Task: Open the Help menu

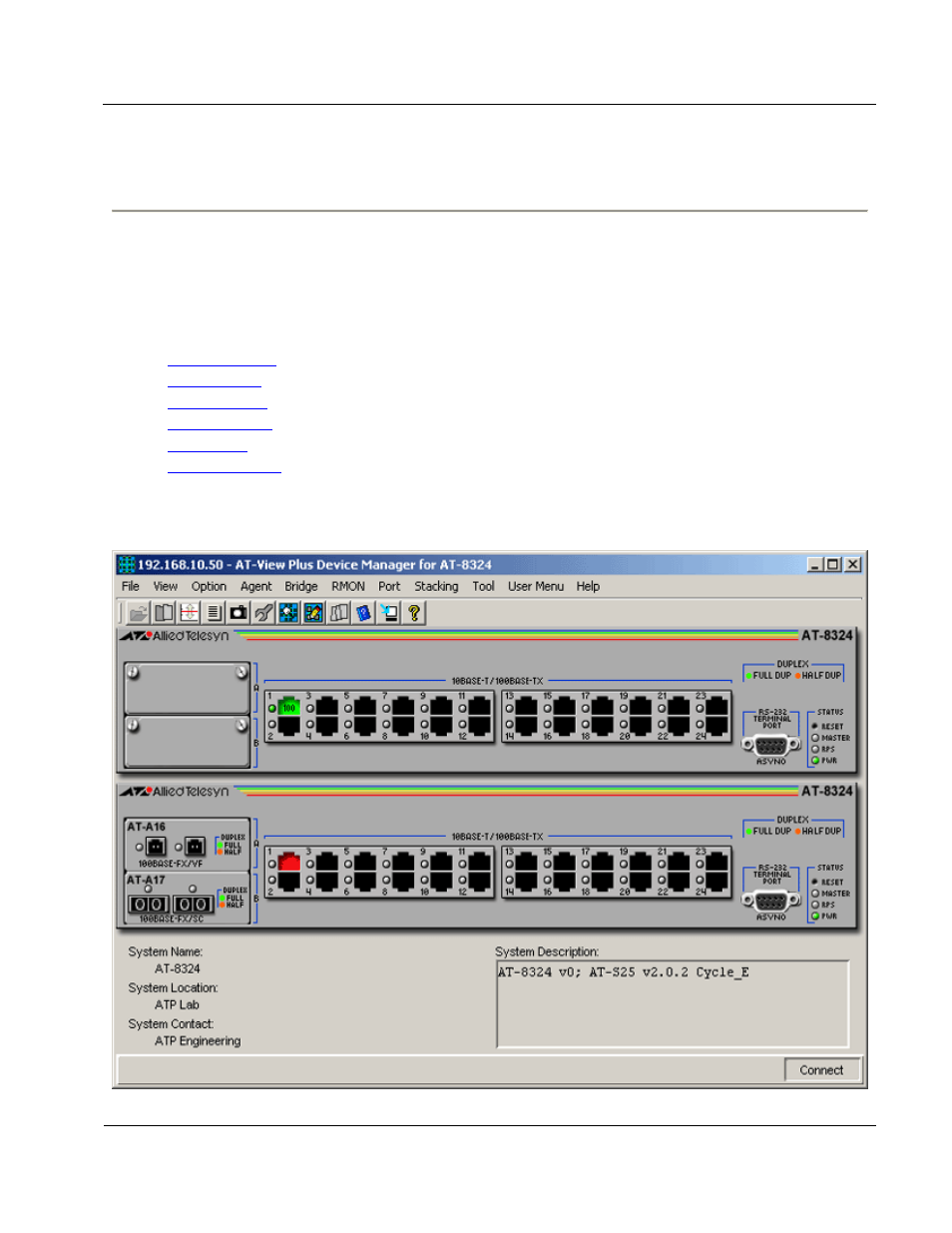Action: pos(588,587)
